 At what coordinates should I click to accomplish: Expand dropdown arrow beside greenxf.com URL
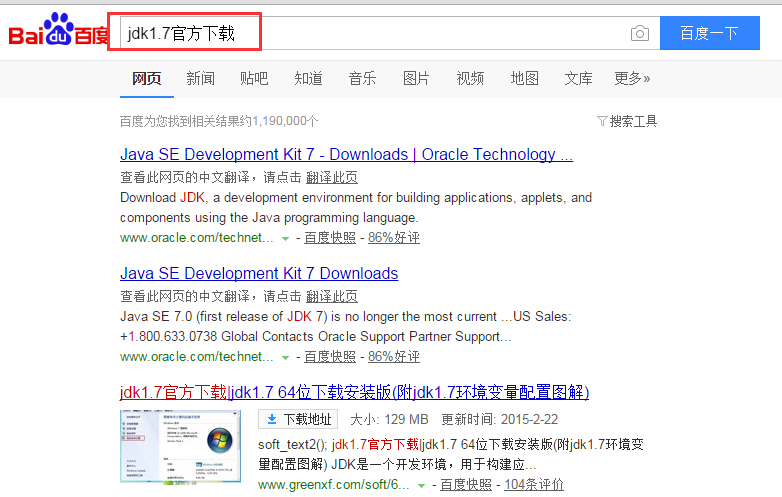[x=421, y=485]
